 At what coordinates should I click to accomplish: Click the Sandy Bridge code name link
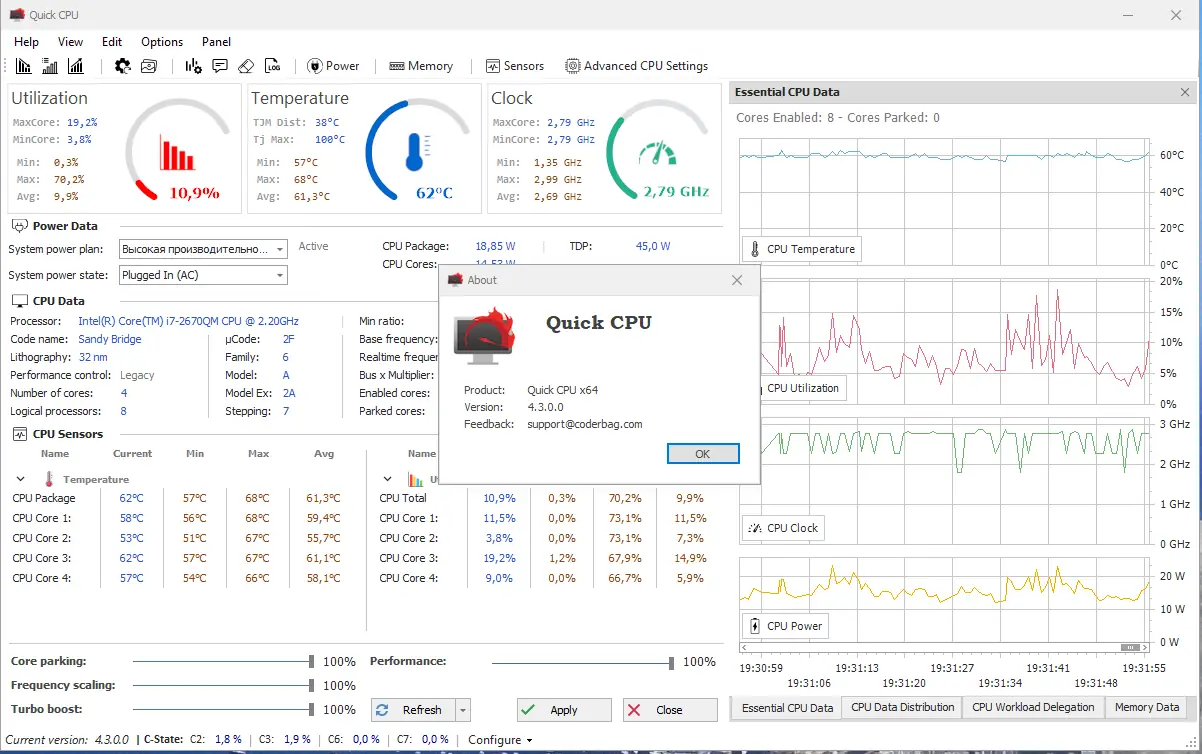point(110,339)
